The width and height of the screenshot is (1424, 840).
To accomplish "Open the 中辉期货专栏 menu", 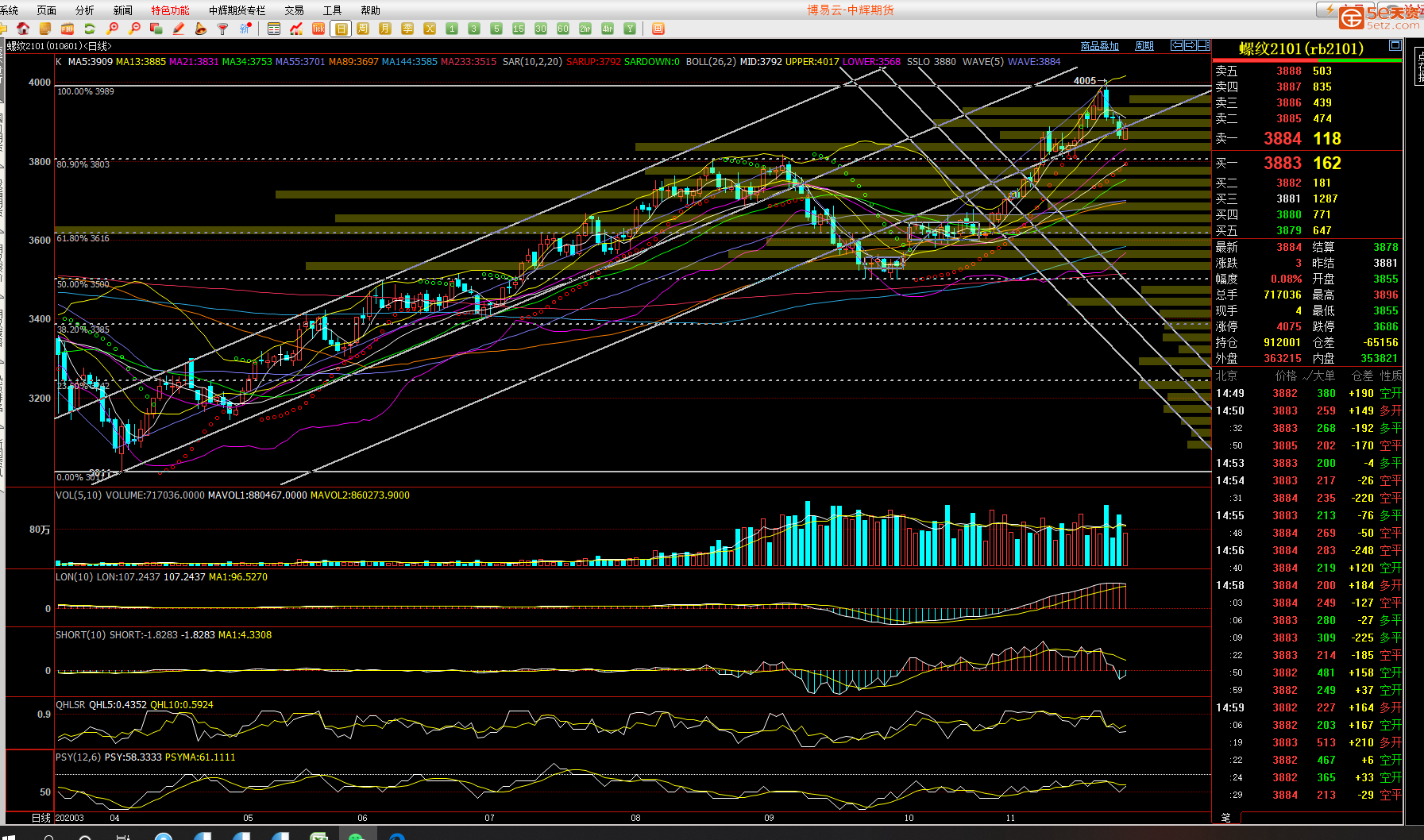I will click(237, 10).
